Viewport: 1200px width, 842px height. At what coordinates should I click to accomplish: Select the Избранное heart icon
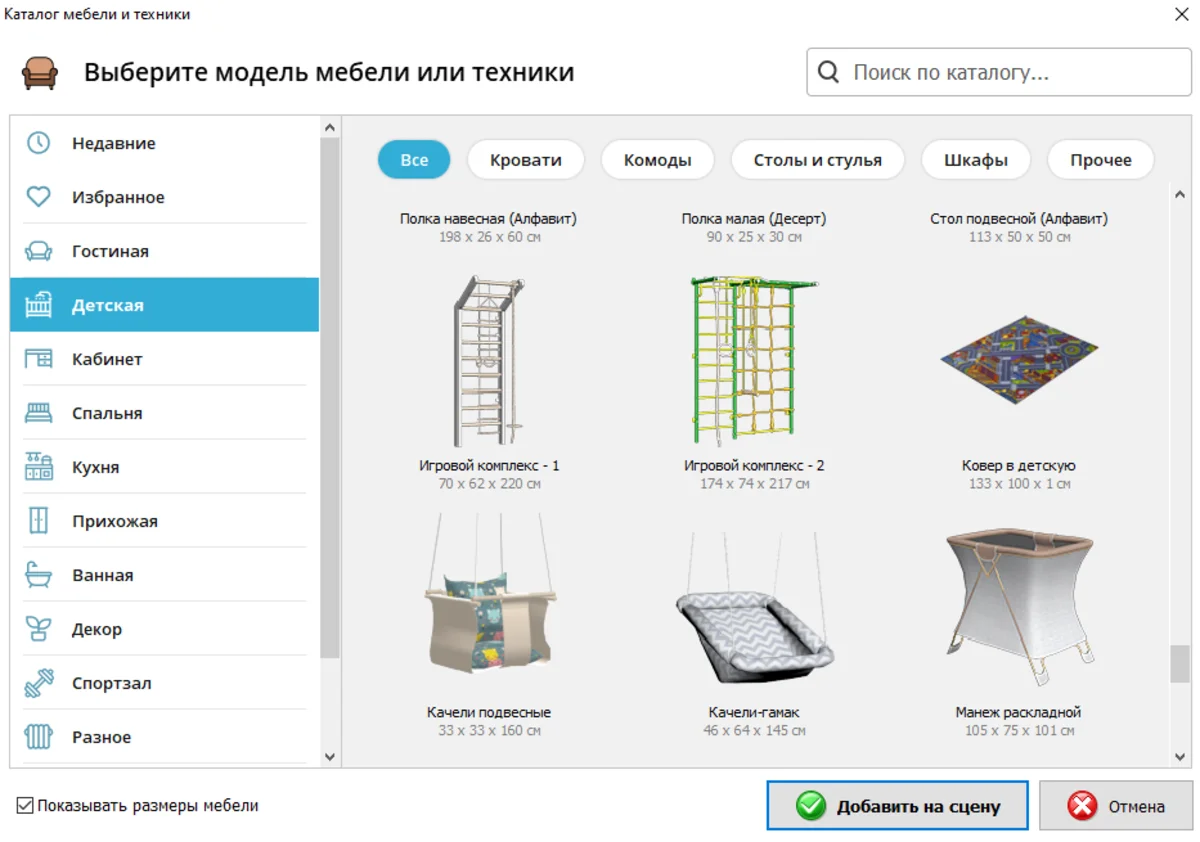point(38,197)
